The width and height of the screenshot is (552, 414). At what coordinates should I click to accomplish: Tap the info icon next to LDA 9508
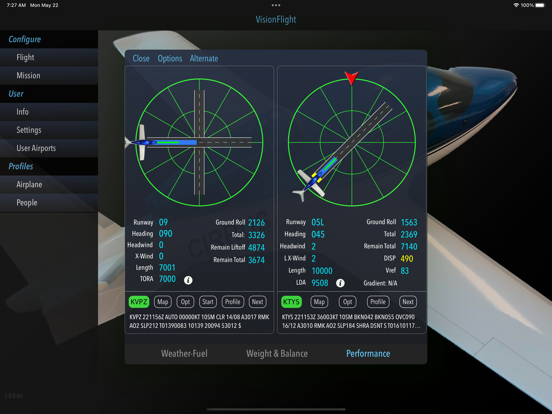tap(340, 283)
